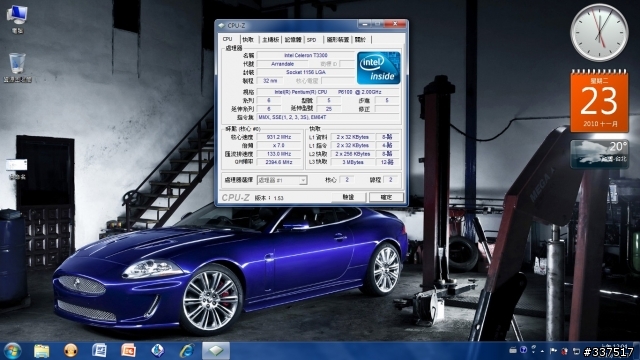Click the extended model value 25

(329, 109)
